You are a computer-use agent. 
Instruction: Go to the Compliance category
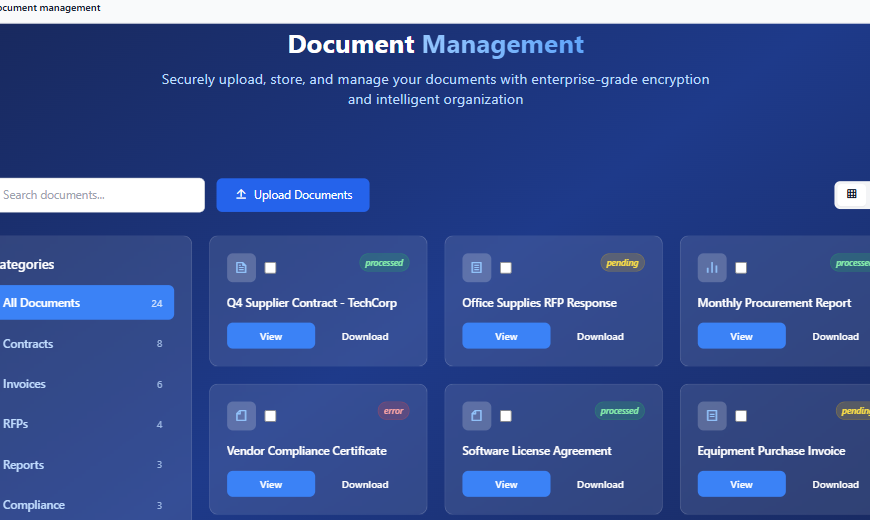tap(80, 505)
